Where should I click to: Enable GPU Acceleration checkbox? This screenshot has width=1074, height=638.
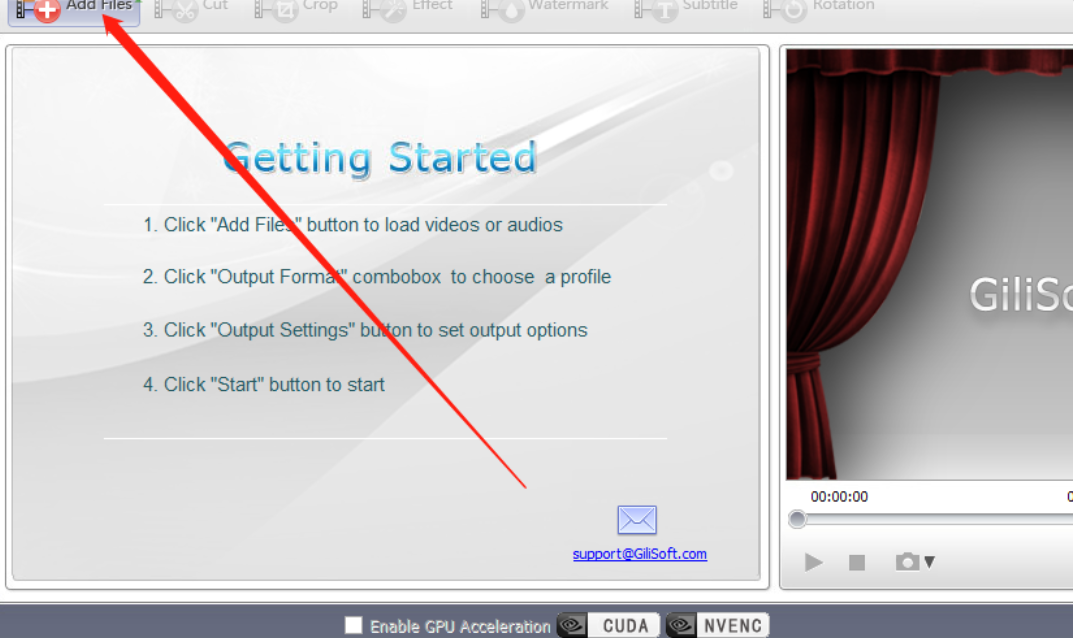point(353,625)
